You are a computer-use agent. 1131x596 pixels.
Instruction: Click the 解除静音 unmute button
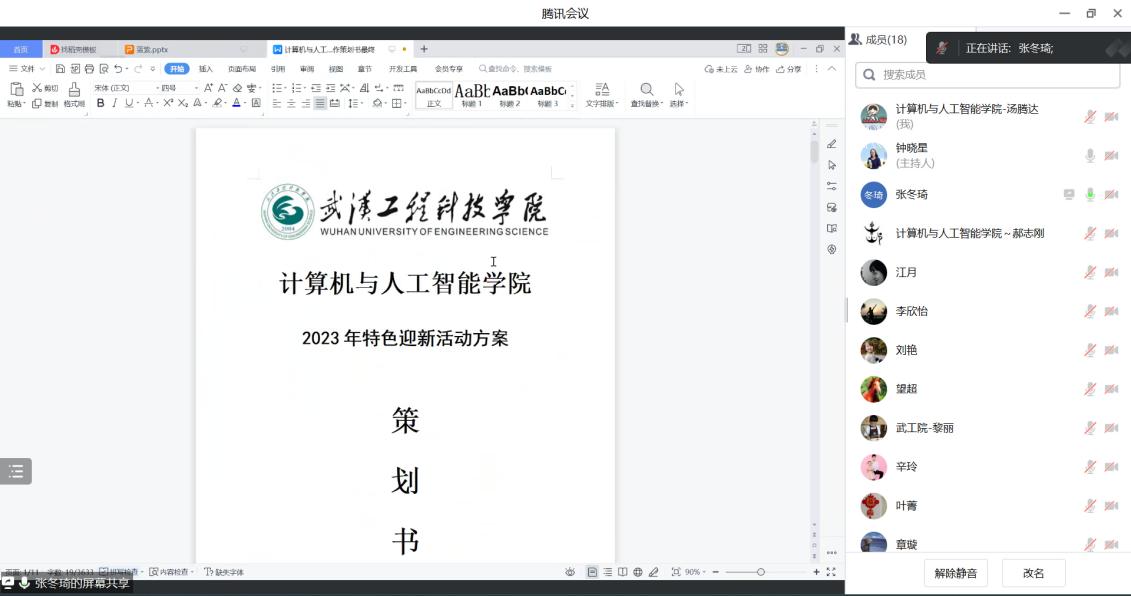957,573
